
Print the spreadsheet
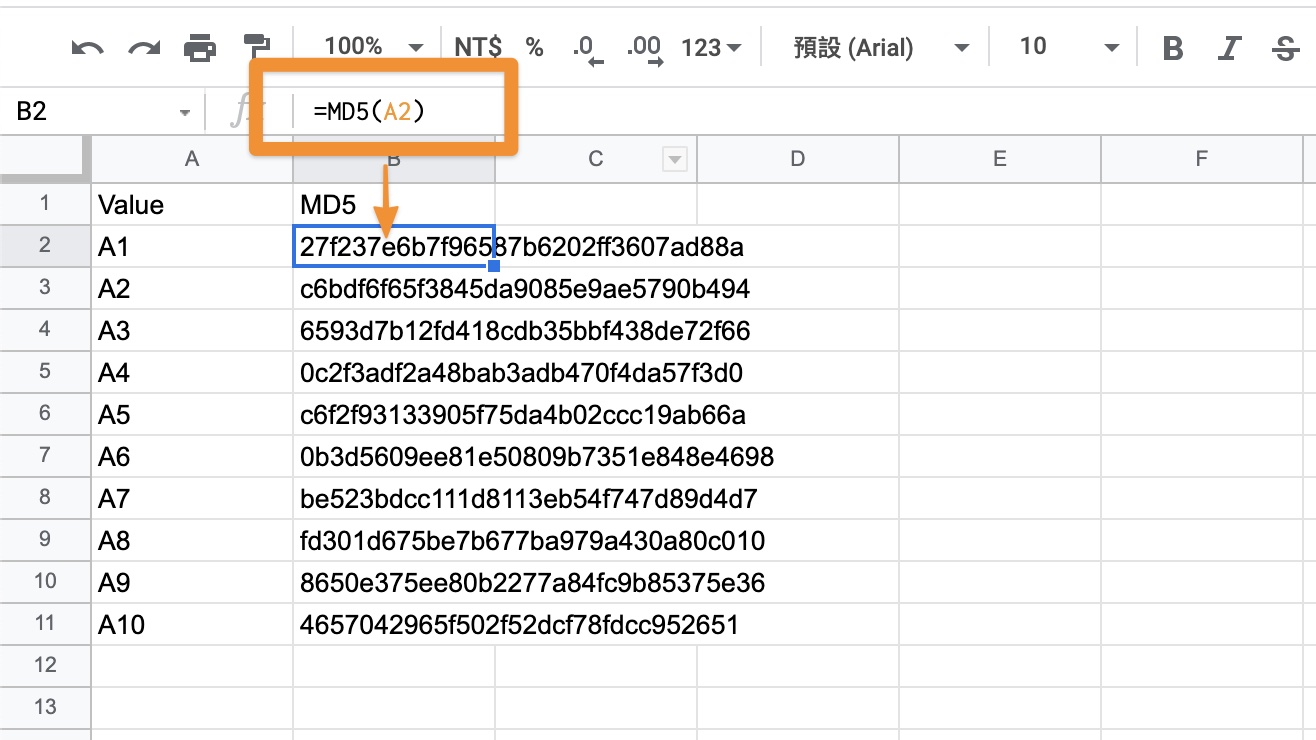(201, 47)
